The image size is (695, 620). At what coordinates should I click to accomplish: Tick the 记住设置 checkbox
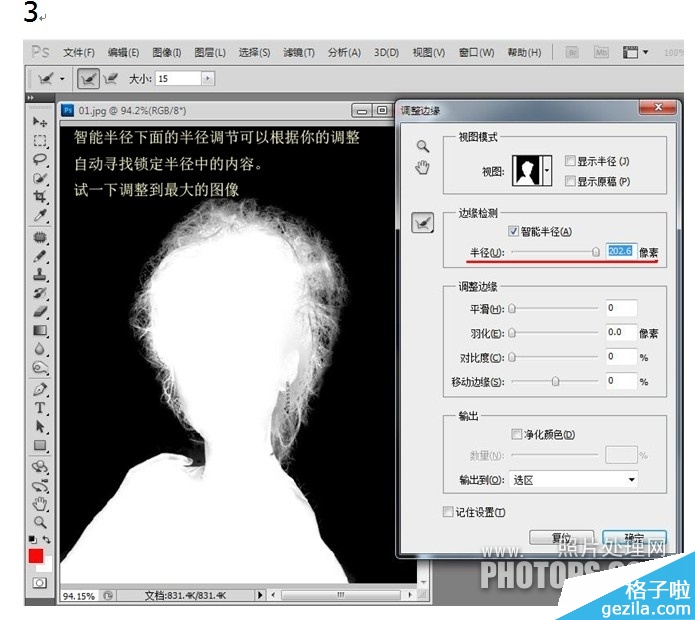(448, 512)
